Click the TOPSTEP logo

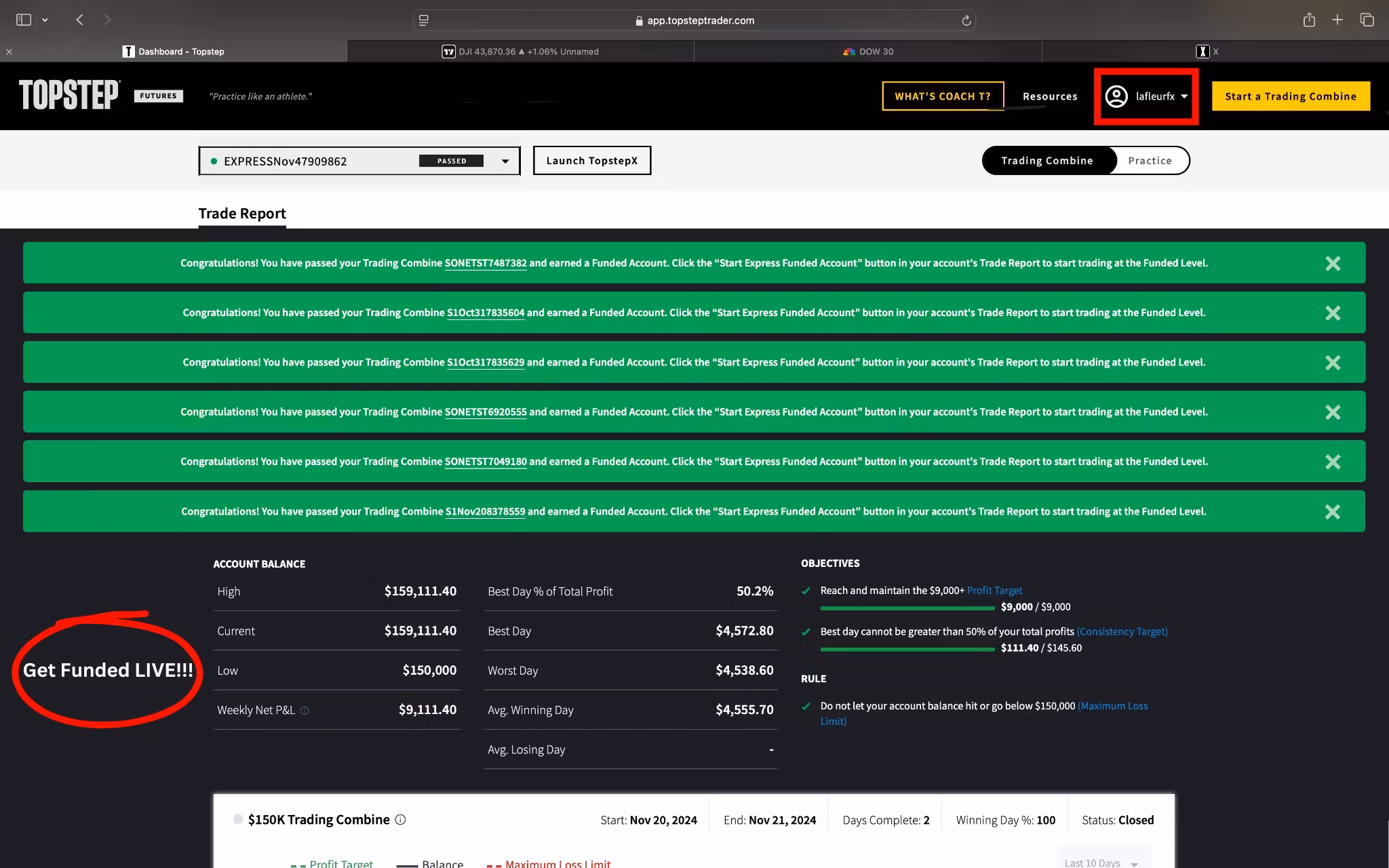pyautogui.click(x=69, y=95)
